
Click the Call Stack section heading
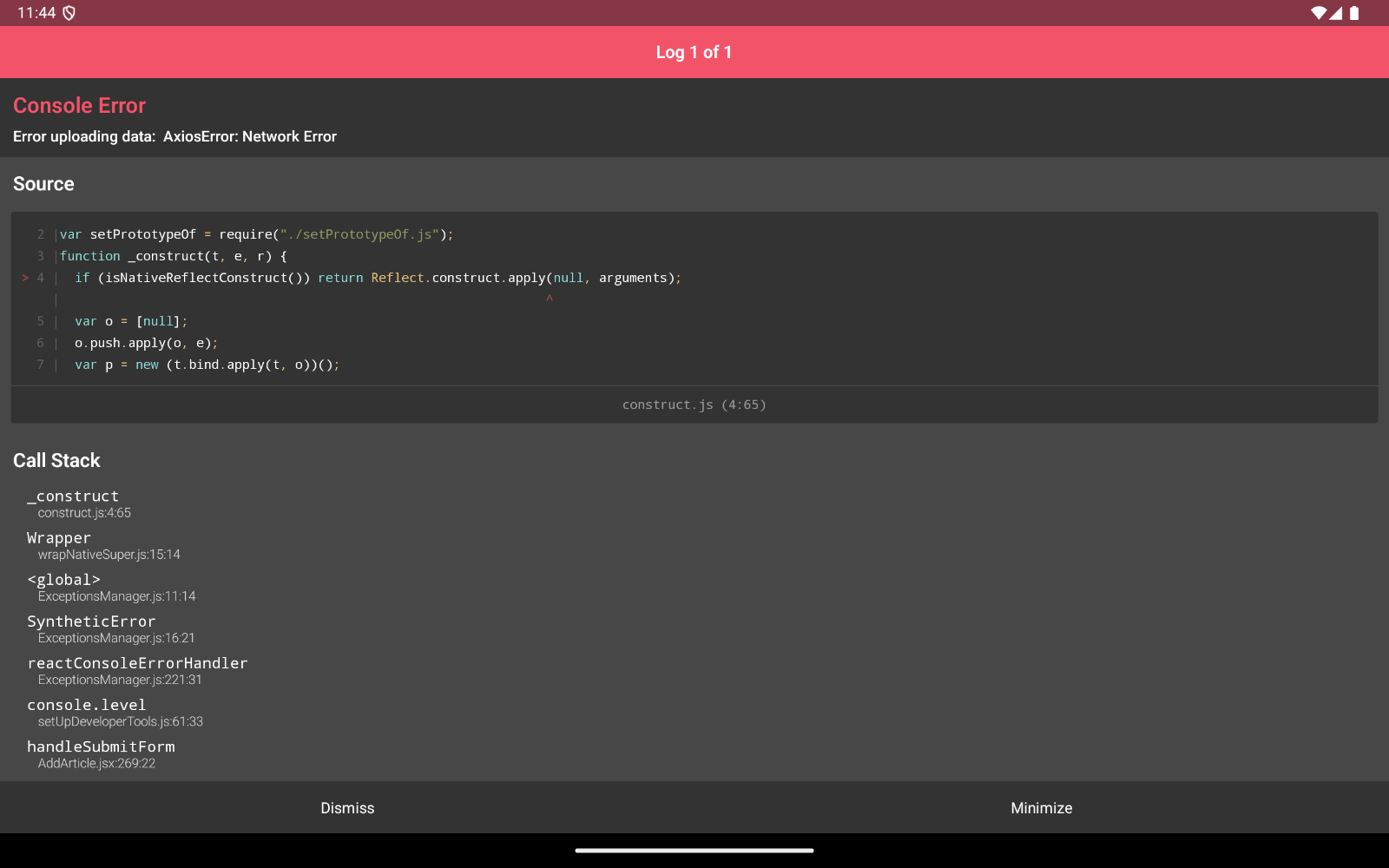tap(56, 461)
